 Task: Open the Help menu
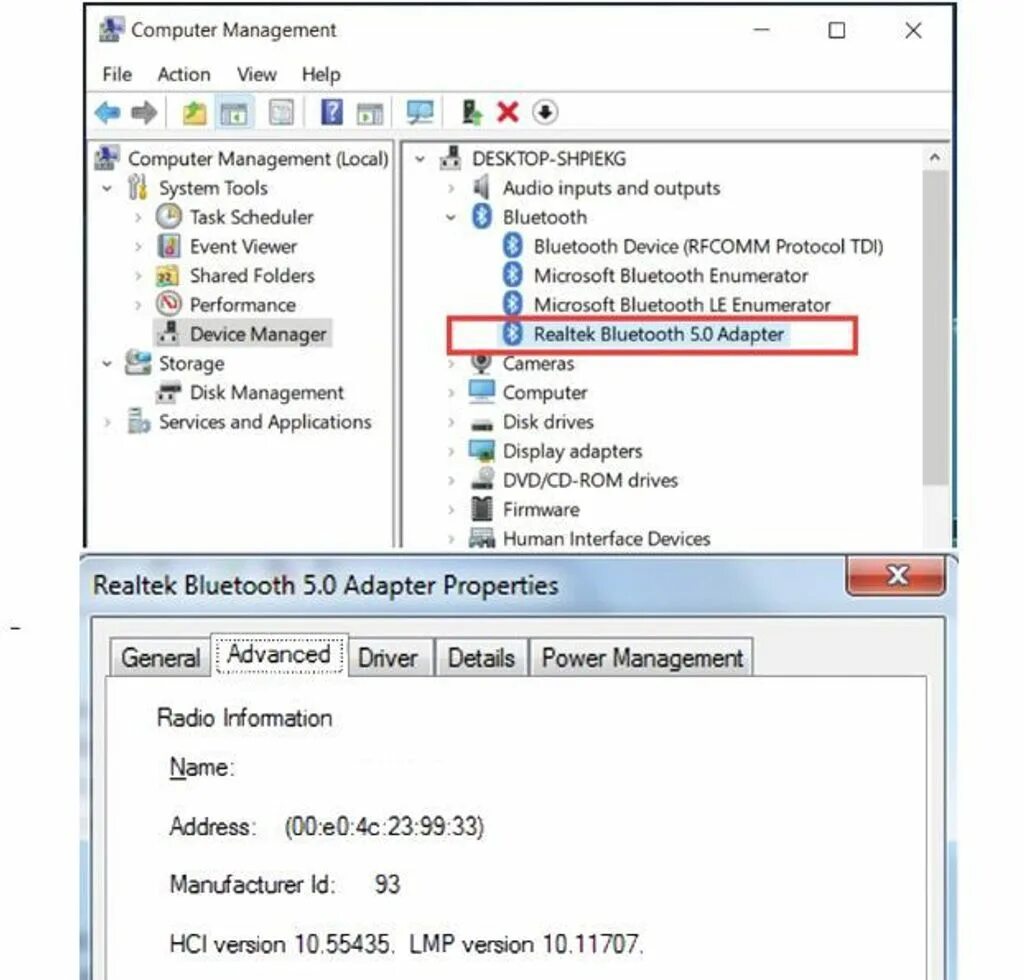321,74
